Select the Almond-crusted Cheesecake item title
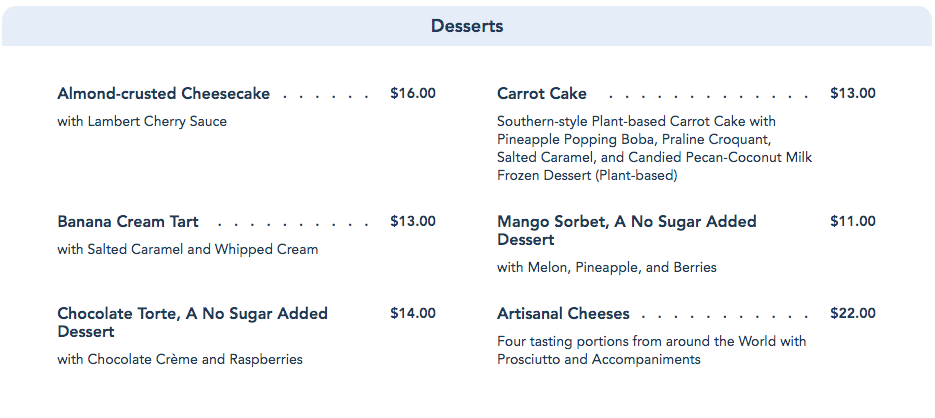 pos(164,94)
